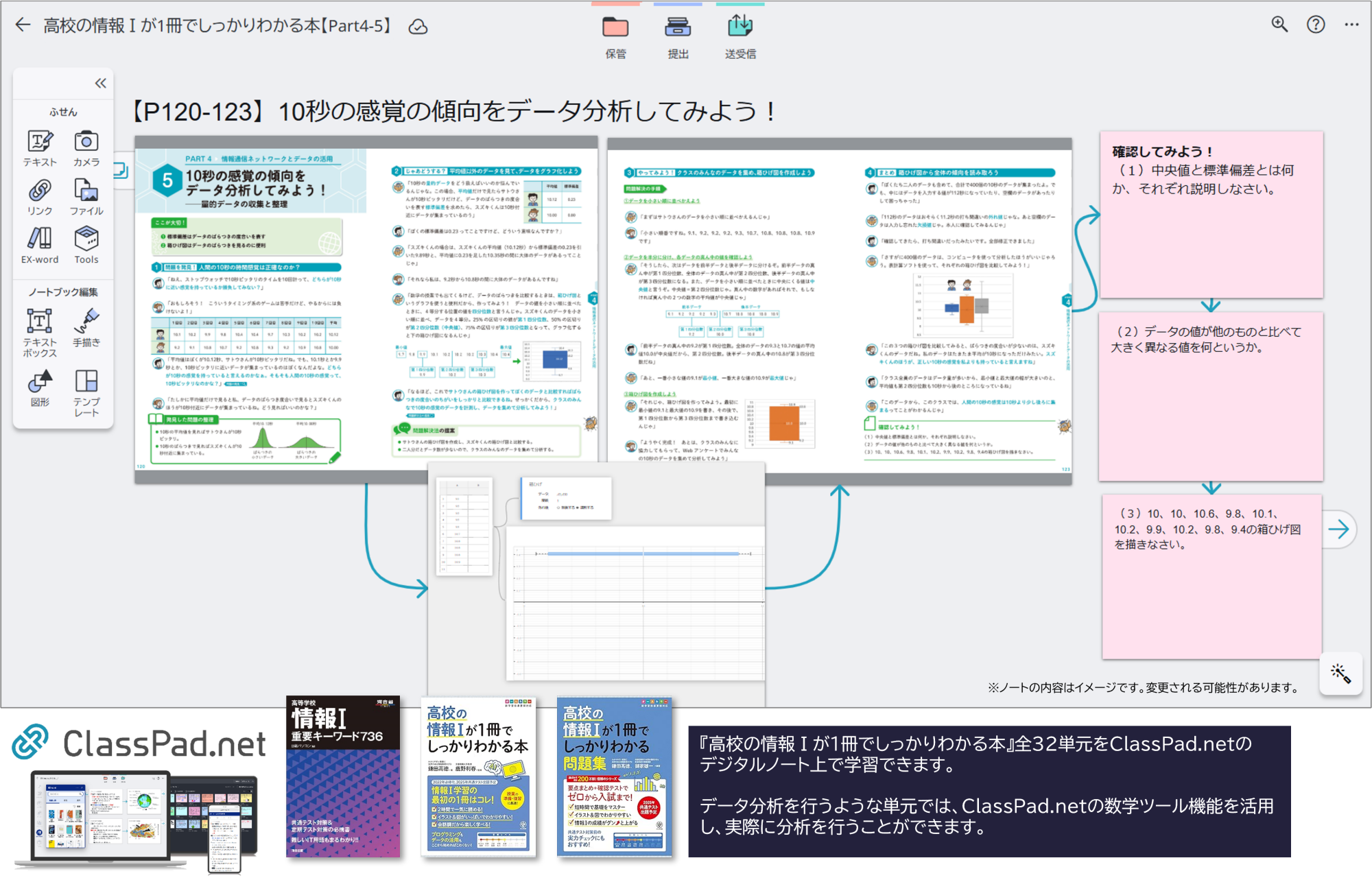Select the ファイル sticky note tool
The height and width of the screenshot is (880, 1372).
(86, 198)
